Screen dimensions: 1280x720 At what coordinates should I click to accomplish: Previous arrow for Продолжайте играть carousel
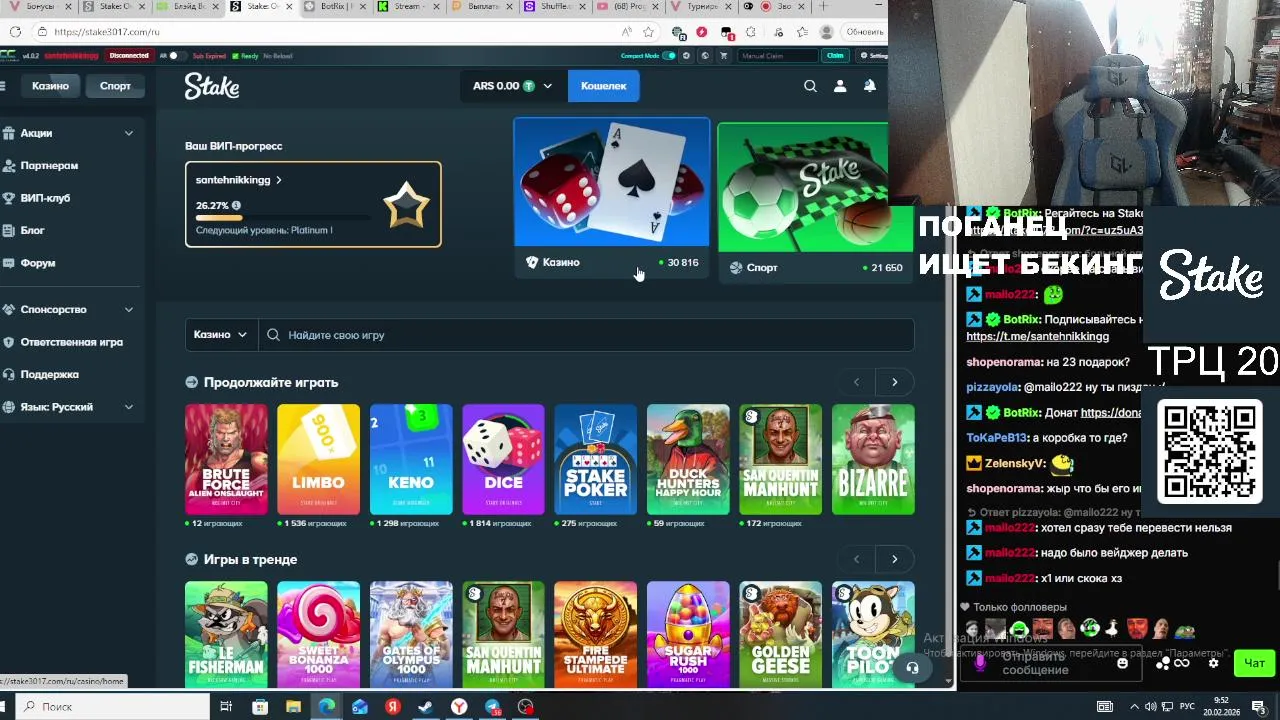pos(856,382)
